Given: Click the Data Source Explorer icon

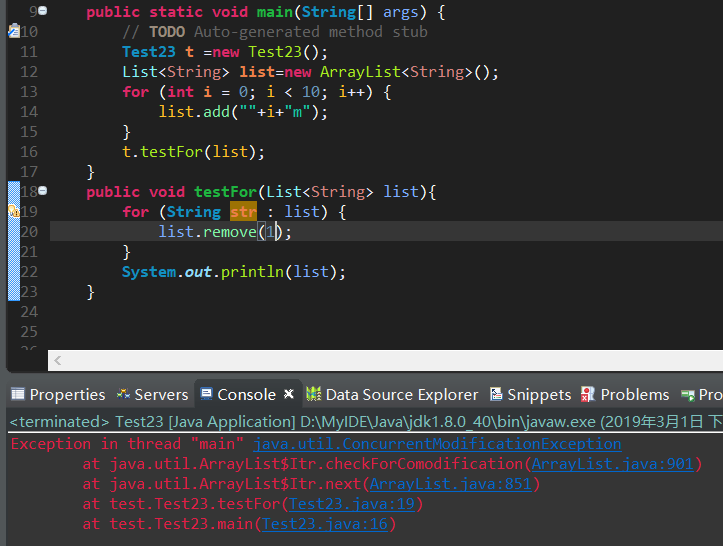Looking at the screenshot, I should pyautogui.click(x=314, y=394).
